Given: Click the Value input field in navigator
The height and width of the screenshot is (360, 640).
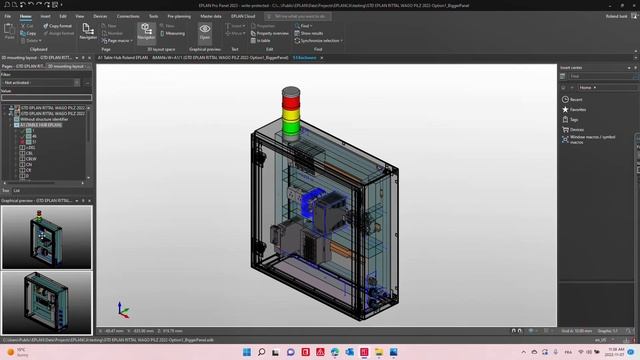Looking at the screenshot, I should [47, 98].
